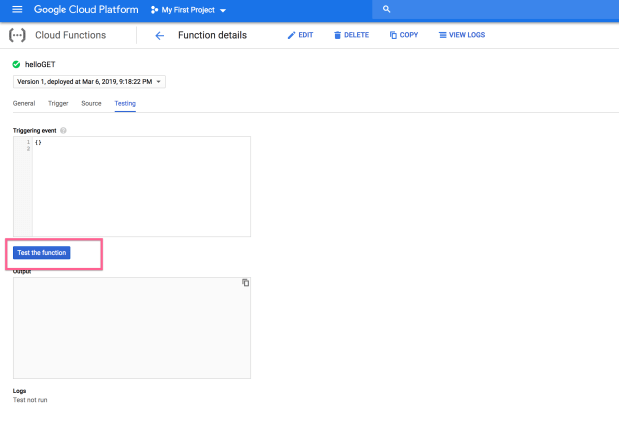Image resolution: width=619 pixels, height=426 pixels.
Task: Open View Logs from toolbar
Action: click(461, 35)
